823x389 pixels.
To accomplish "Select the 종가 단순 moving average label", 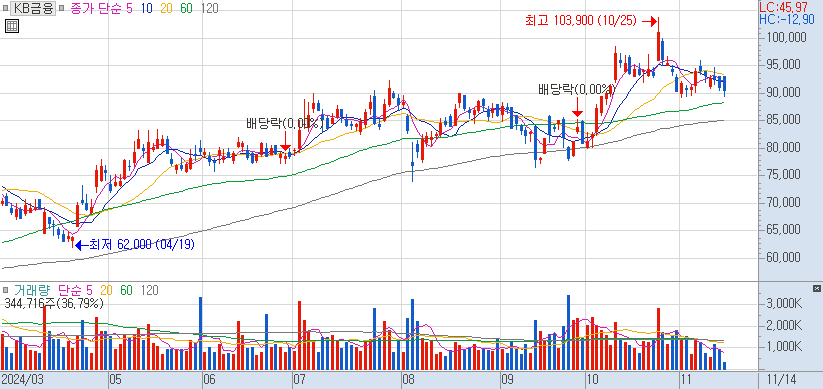I will coord(95,8).
